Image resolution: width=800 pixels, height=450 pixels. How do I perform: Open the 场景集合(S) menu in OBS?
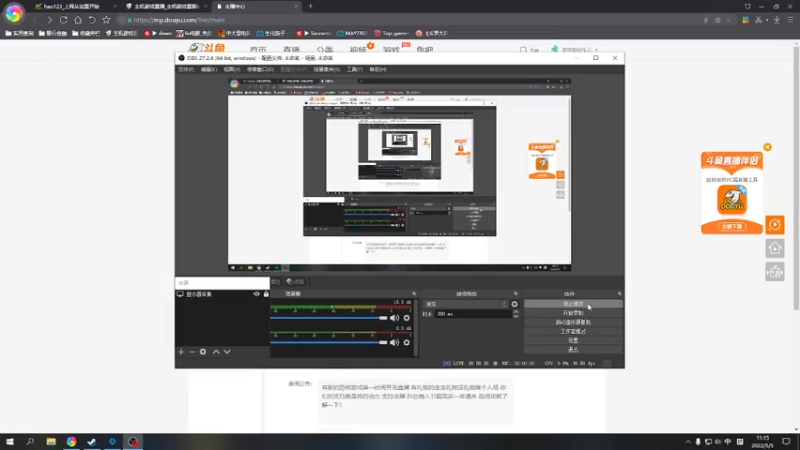click(x=327, y=69)
